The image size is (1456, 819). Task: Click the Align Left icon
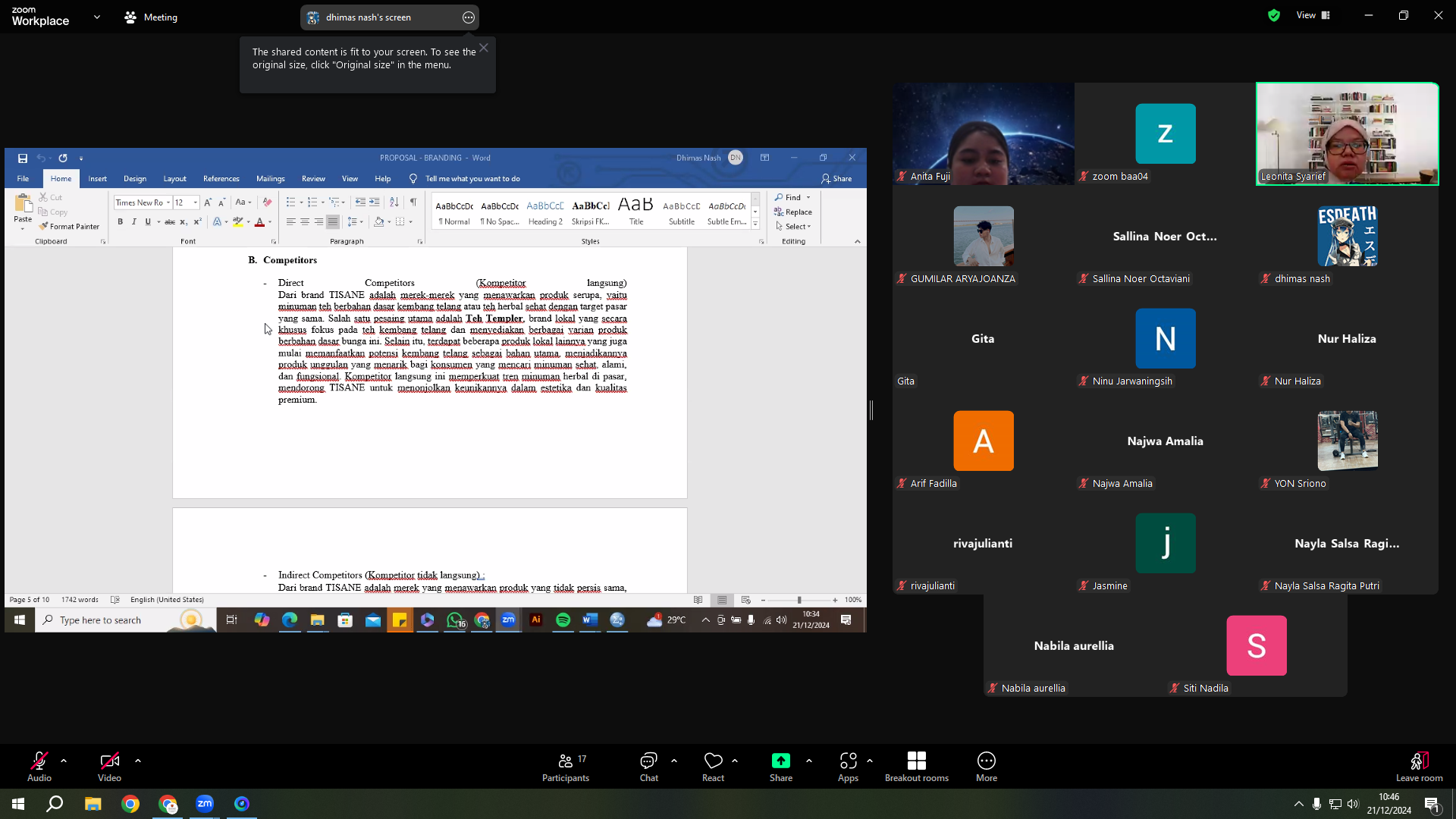click(x=290, y=221)
